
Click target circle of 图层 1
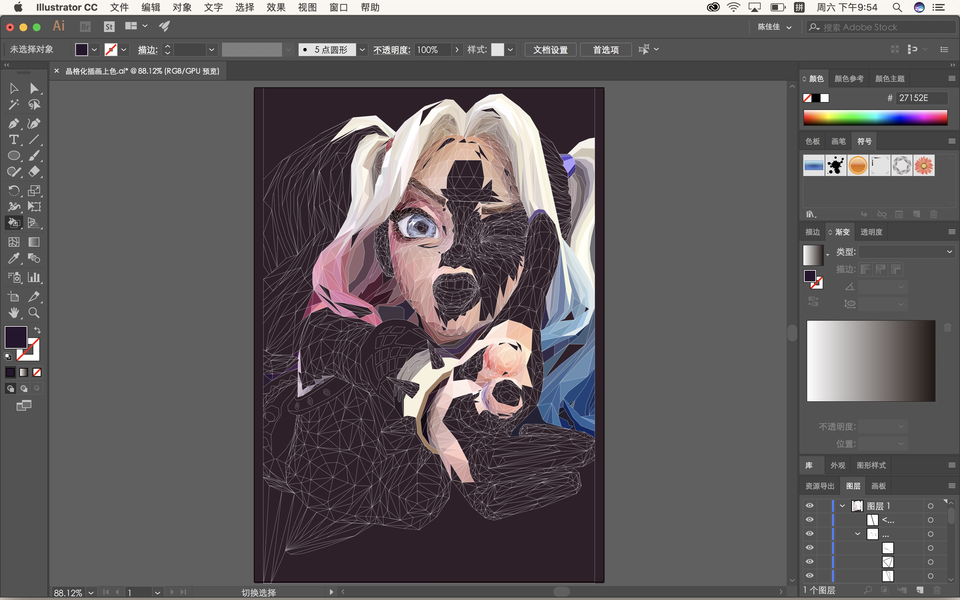pyautogui.click(x=930, y=506)
